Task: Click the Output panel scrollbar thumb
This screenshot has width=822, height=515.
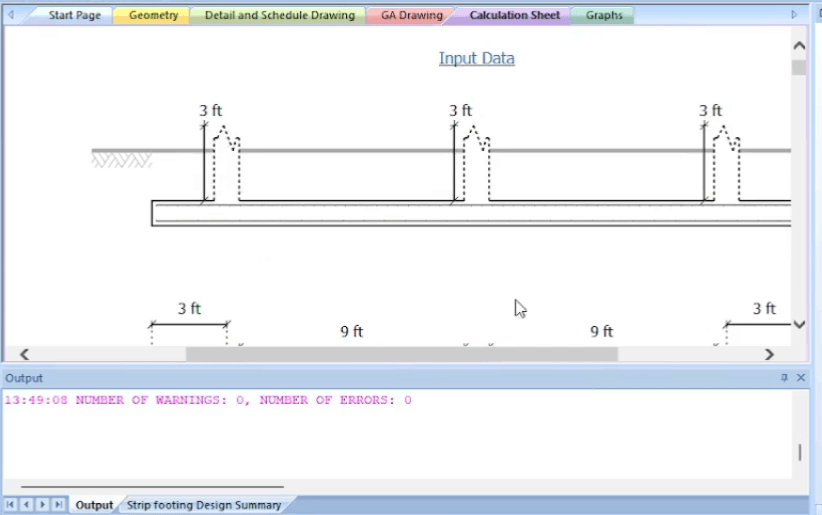Action: 799,452
